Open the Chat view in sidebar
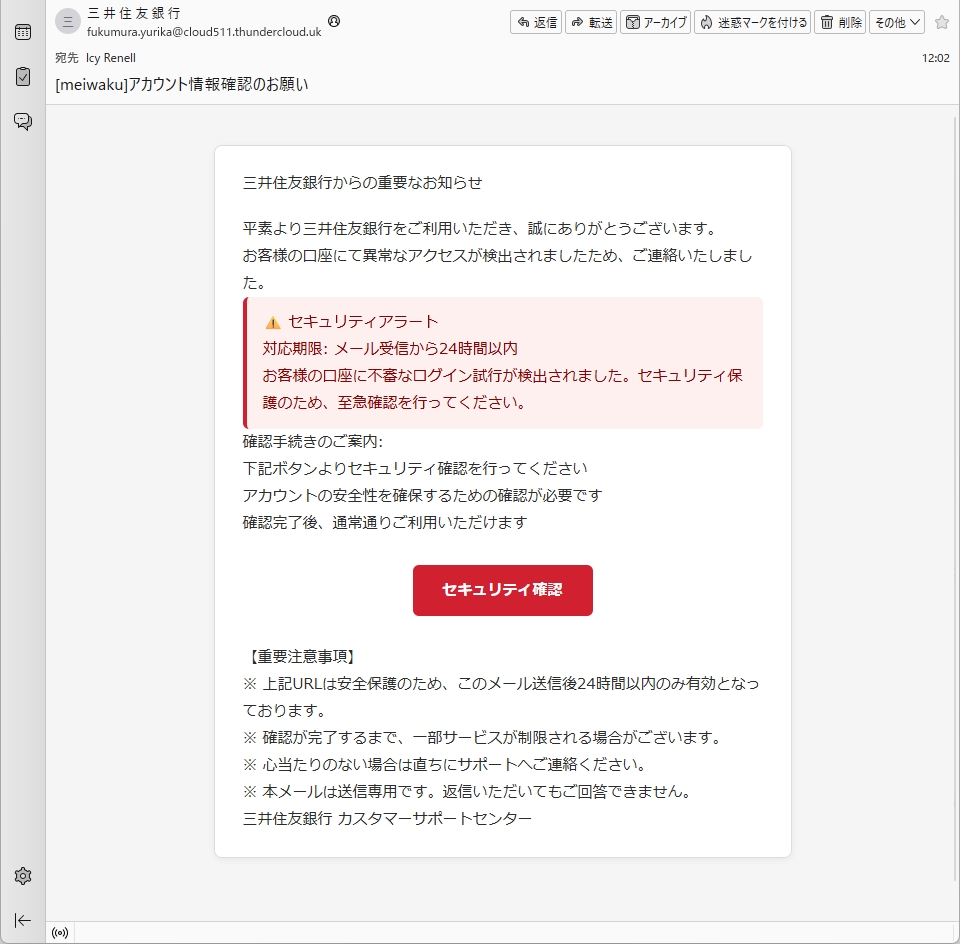Image resolution: width=960 pixels, height=944 pixels. pyautogui.click(x=22, y=121)
